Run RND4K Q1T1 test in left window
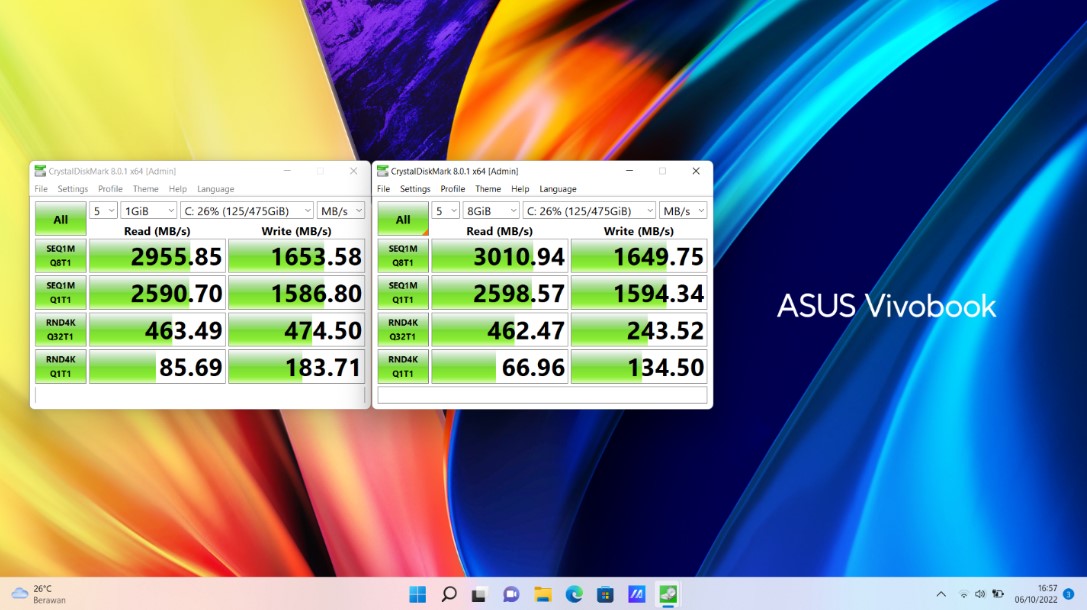 pos(60,366)
